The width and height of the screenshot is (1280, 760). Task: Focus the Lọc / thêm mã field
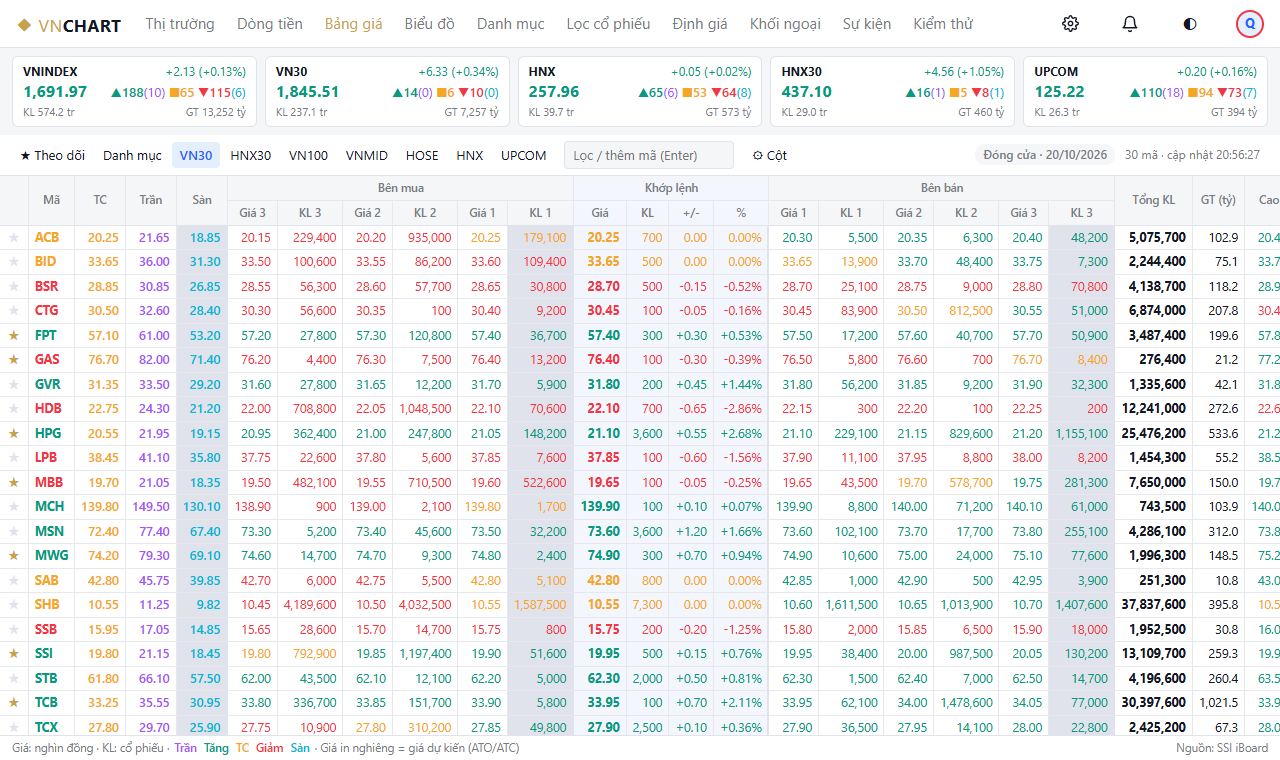[649, 155]
